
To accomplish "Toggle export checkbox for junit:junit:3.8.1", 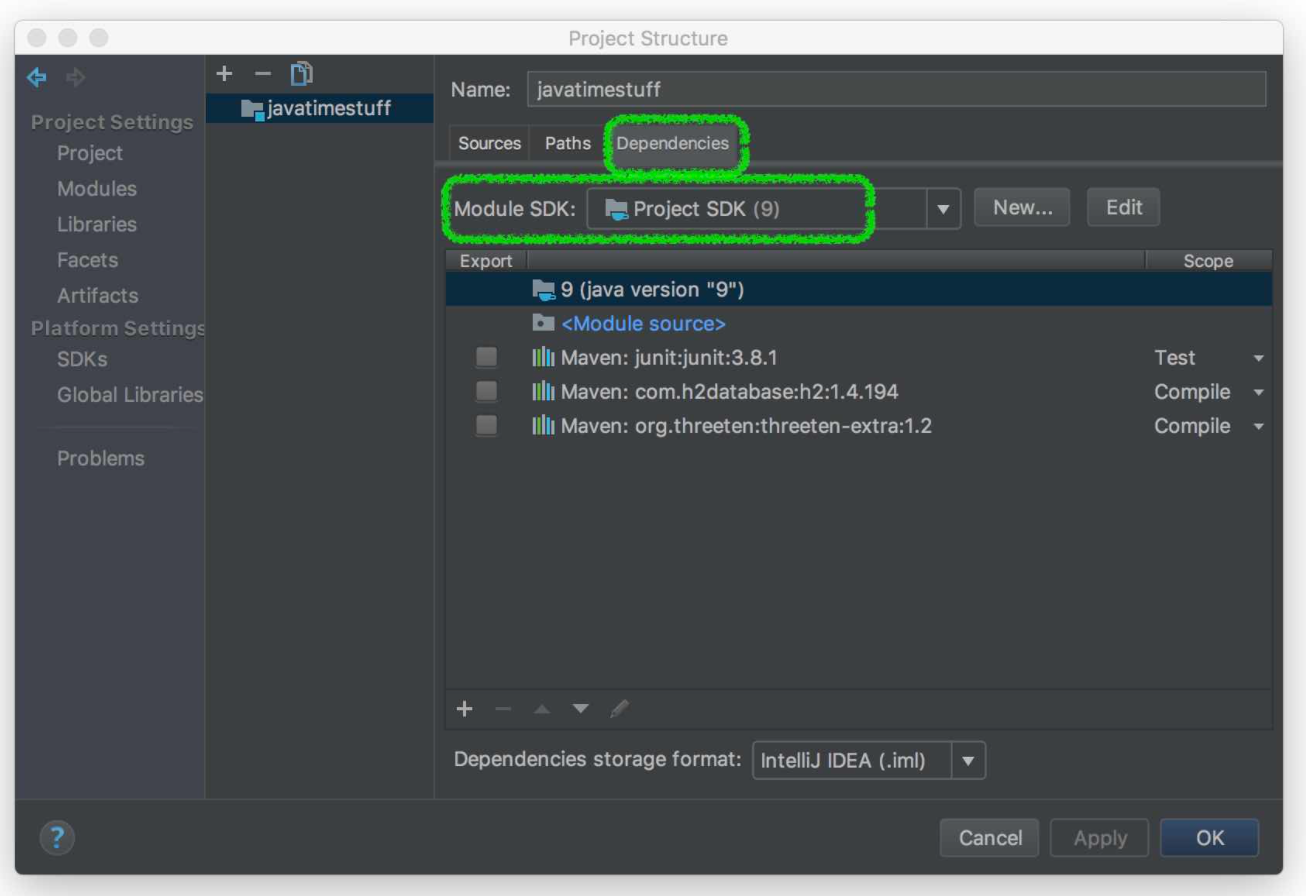I will [486, 358].
